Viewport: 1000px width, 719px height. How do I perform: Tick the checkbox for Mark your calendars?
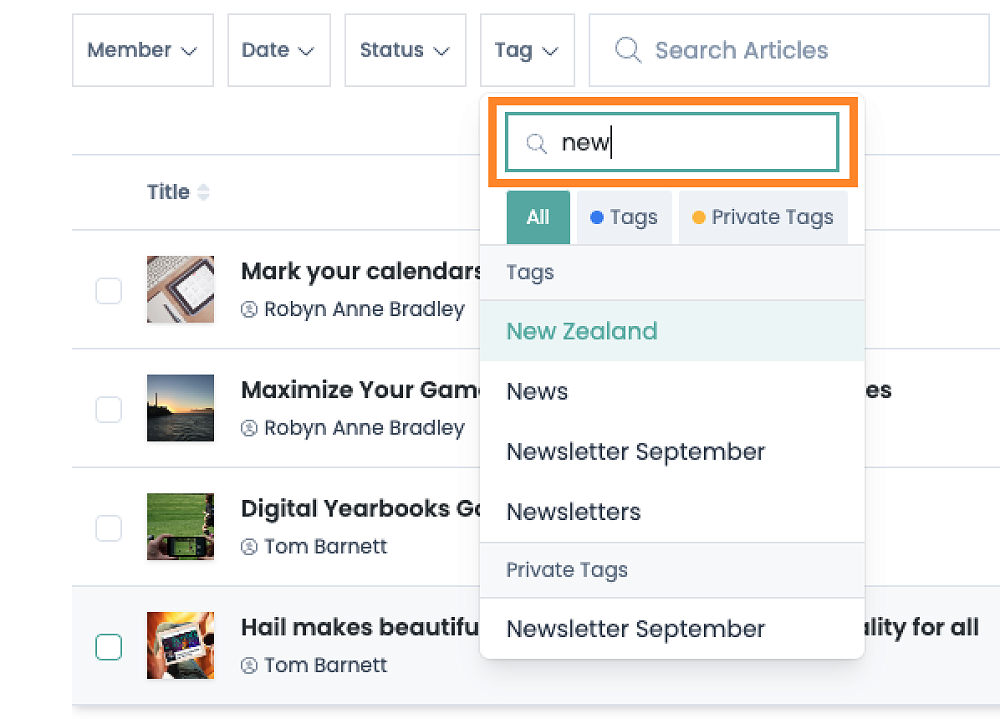tap(108, 291)
